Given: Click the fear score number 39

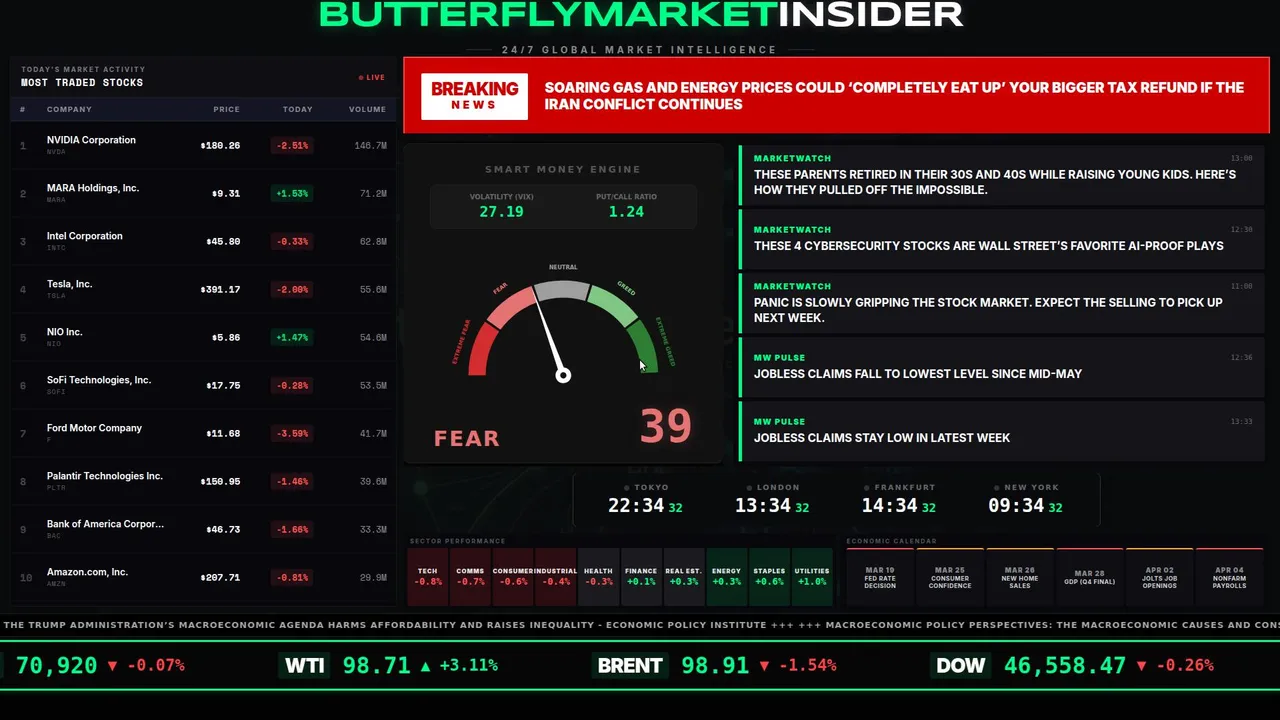Looking at the screenshot, I should (x=666, y=427).
